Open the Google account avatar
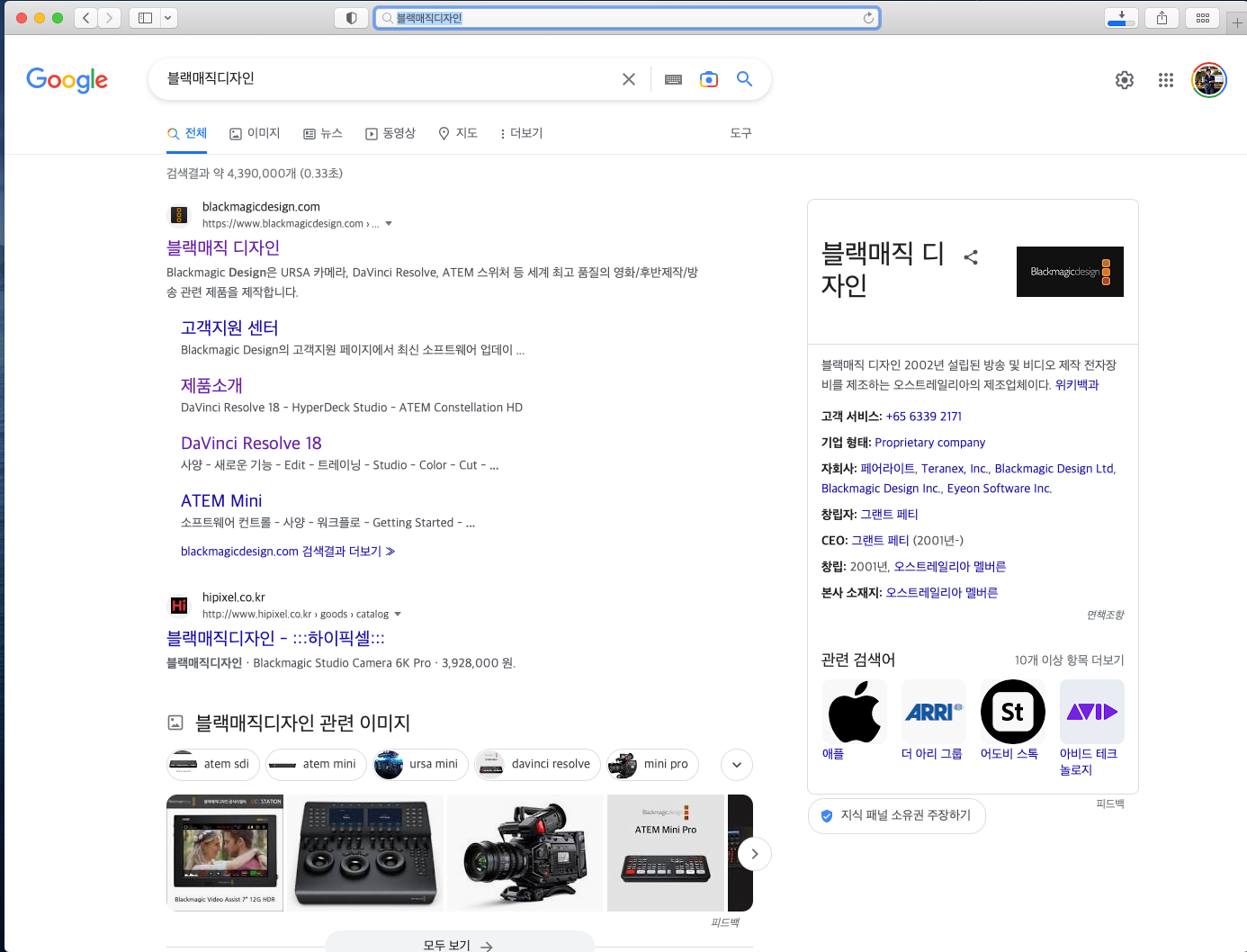Viewport: 1247px width, 952px height. [1209, 80]
